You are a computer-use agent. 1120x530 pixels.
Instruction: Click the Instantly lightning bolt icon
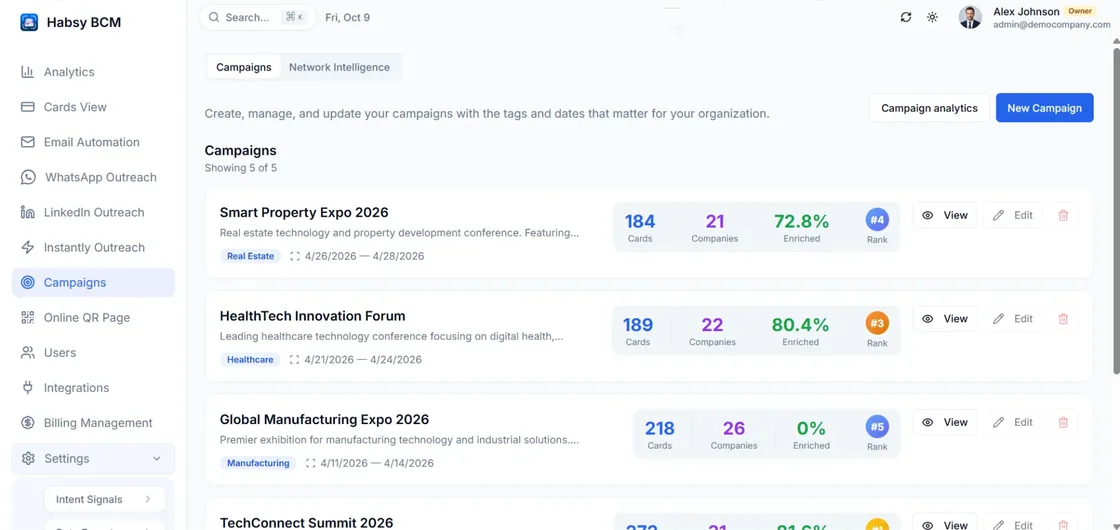[28, 247]
